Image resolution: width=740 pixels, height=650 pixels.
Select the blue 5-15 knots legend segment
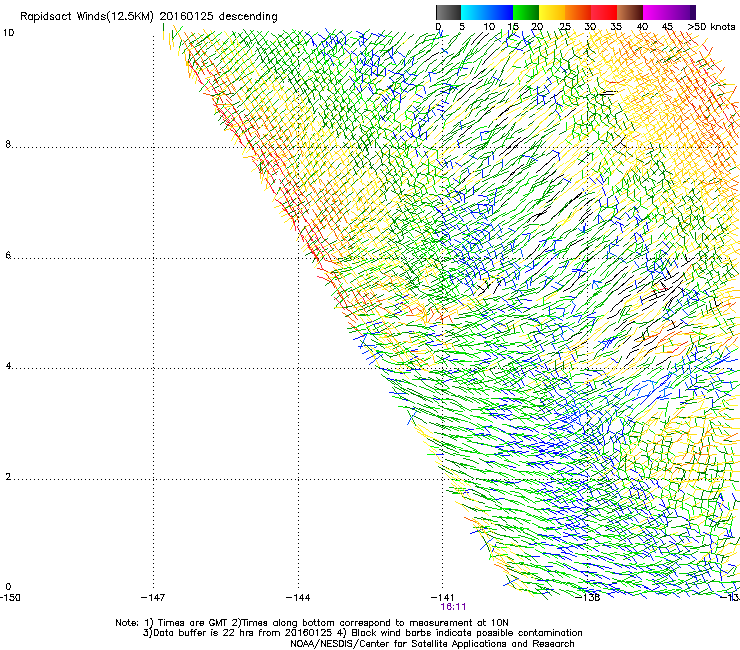(487, 12)
